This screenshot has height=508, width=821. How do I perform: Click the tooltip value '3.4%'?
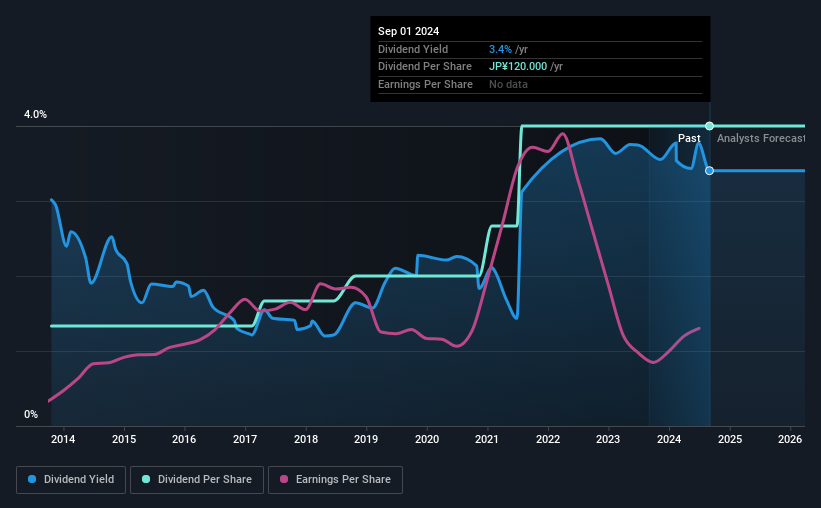point(500,49)
